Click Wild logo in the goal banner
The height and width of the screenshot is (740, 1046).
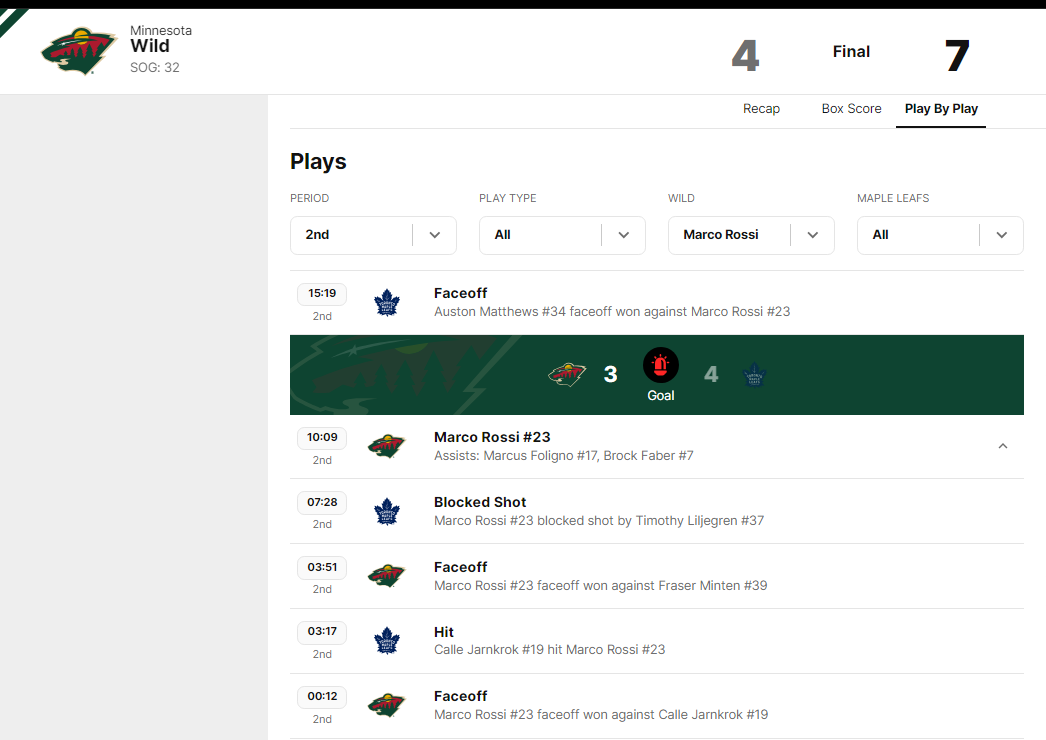tap(567, 375)
